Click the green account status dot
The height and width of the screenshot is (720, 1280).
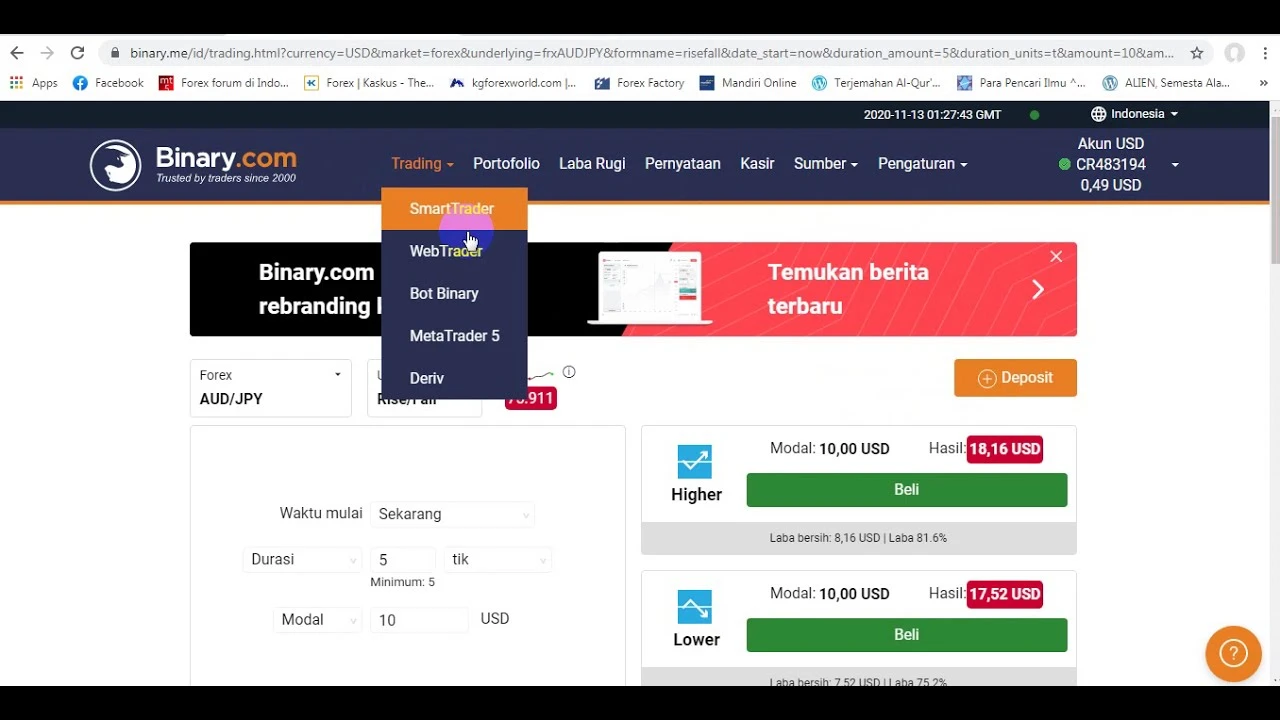pyautogui.click(x=1064, y=164)
